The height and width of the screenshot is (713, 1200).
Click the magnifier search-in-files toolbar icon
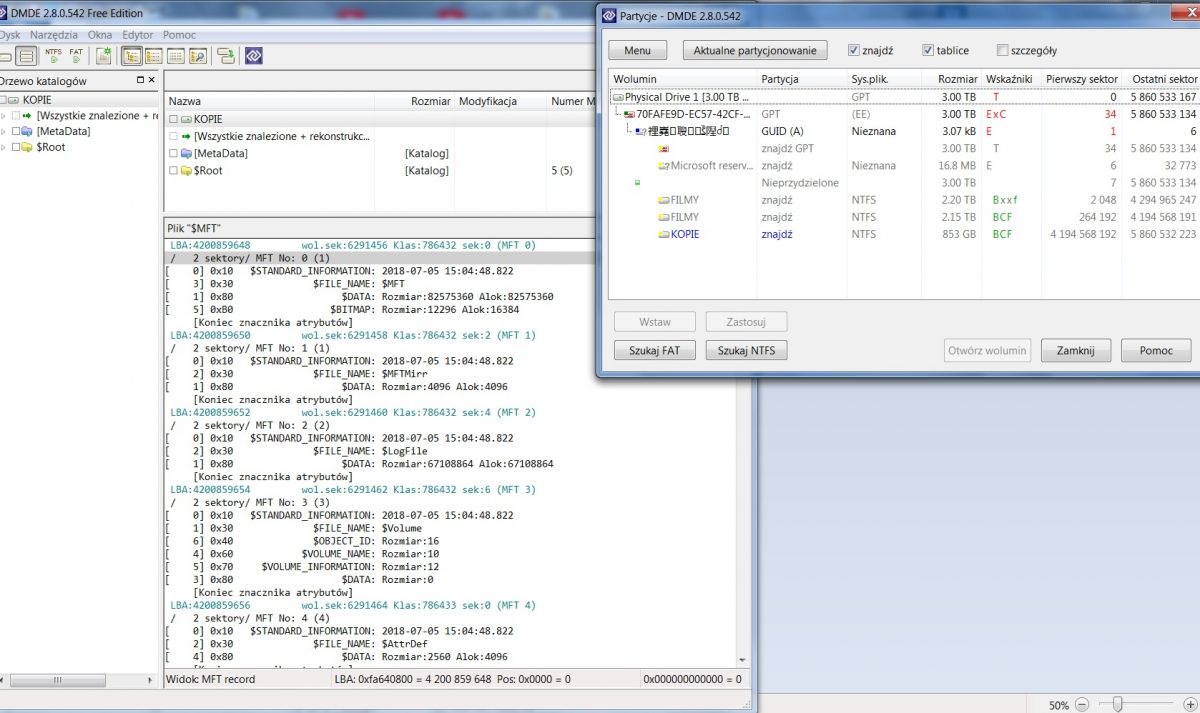pyautogui.click(x=198, y=56)
